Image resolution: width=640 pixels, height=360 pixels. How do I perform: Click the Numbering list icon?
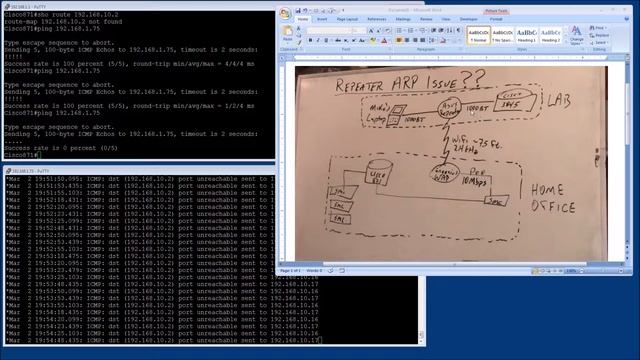pyautogui.click(x=410, y=31)
